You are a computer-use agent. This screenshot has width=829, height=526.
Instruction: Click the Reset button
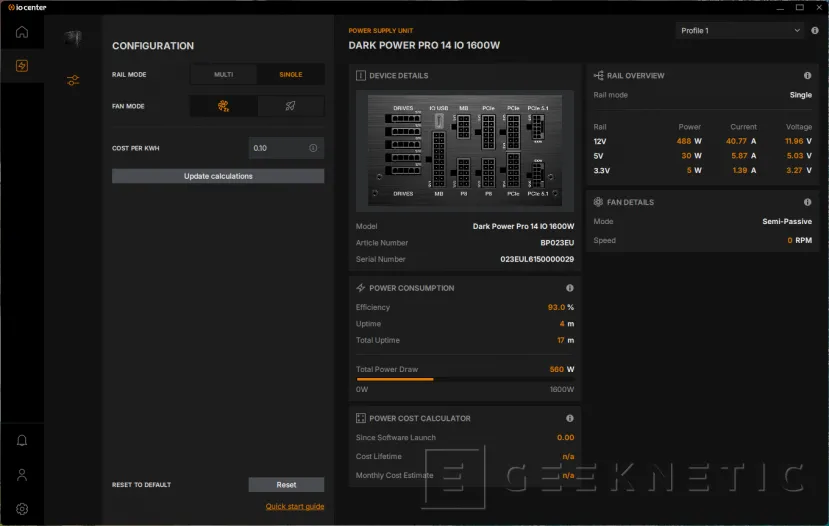tap(286, 485)
